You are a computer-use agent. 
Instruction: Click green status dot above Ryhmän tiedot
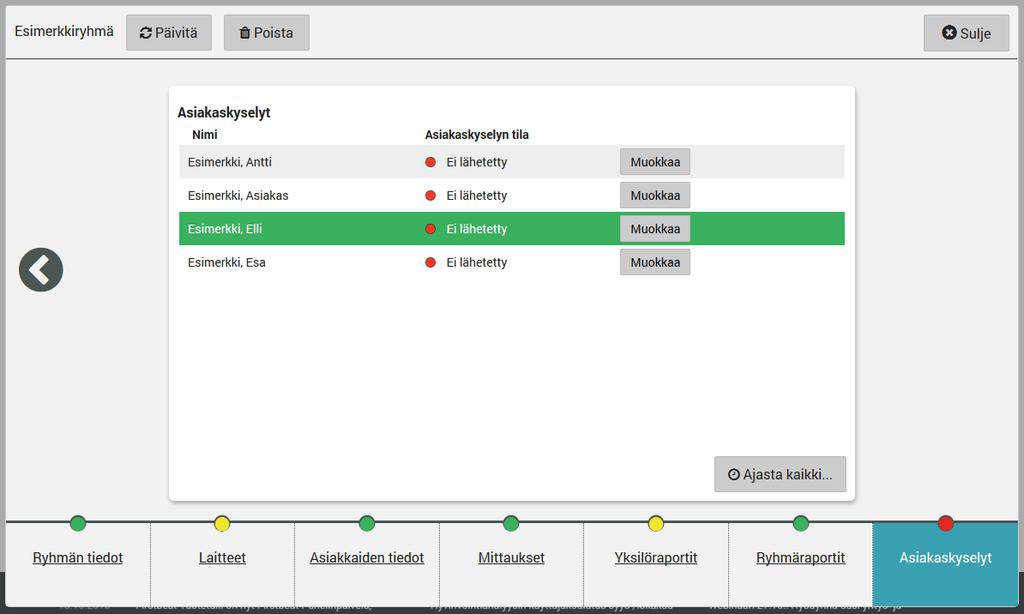click(x=78, y=523)
